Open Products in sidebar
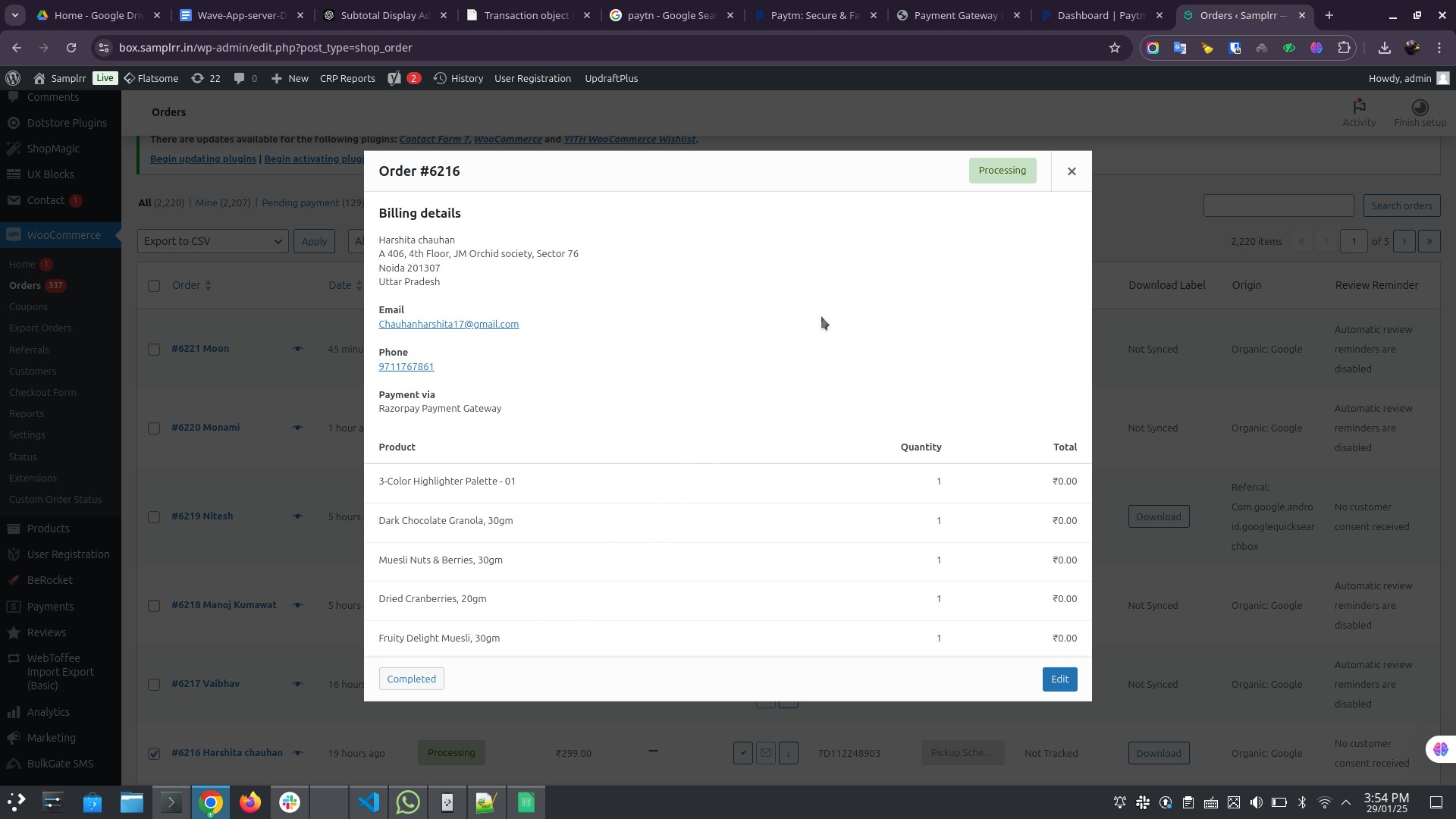This screenshot has height=819, width=1456. click(61, 529)
